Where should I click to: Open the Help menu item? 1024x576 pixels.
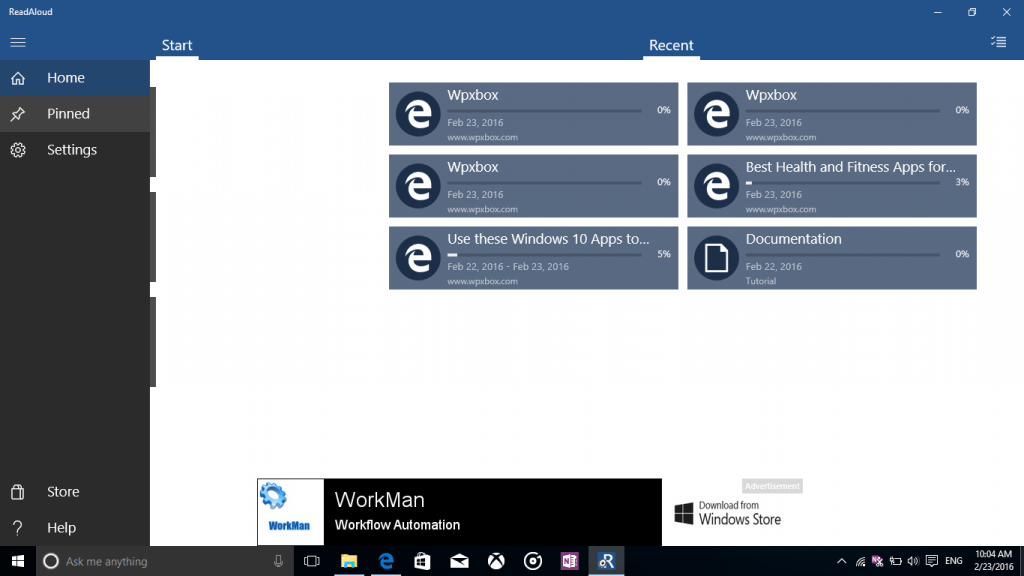click(x=75, y=528)
